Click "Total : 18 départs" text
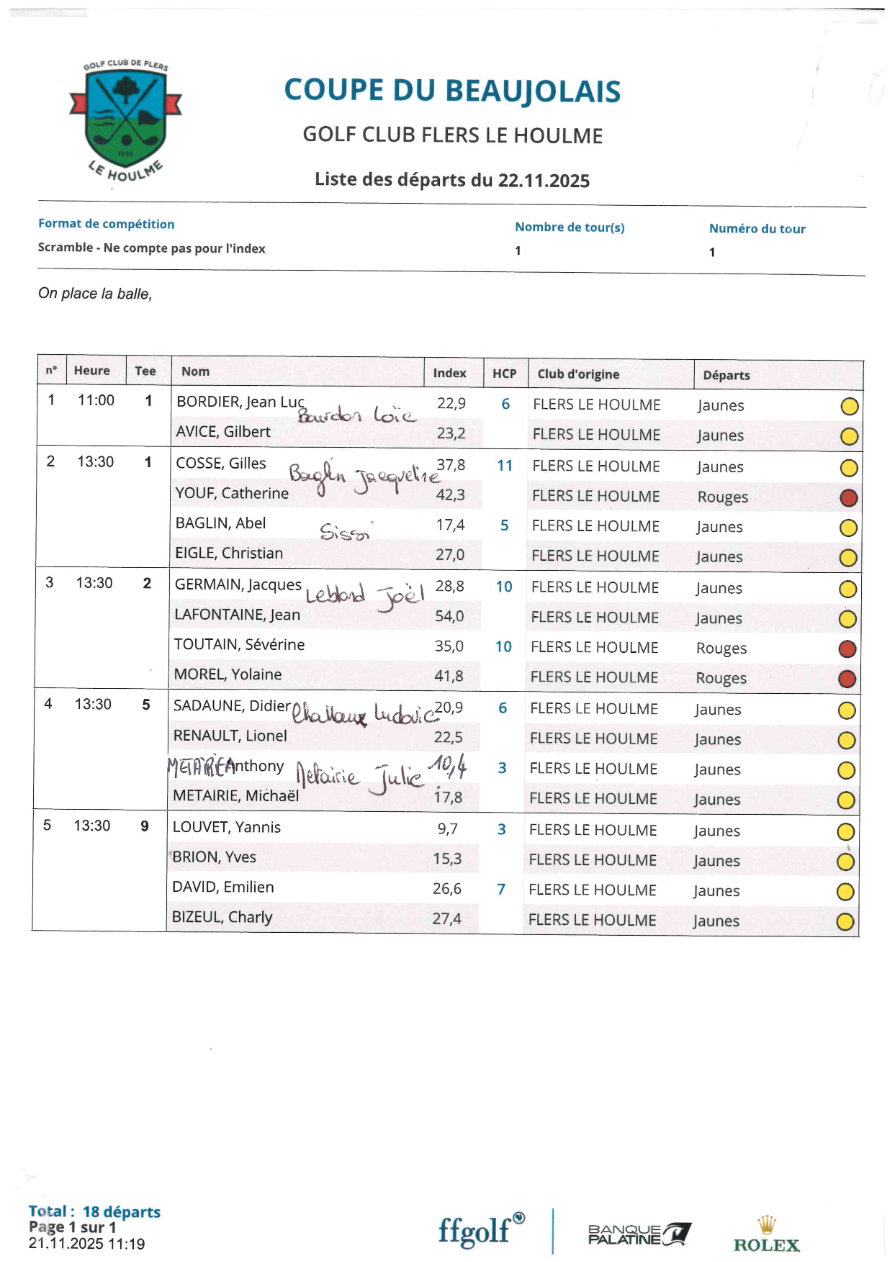This screenshot has width=892, height=1262. coord(94,1212)
